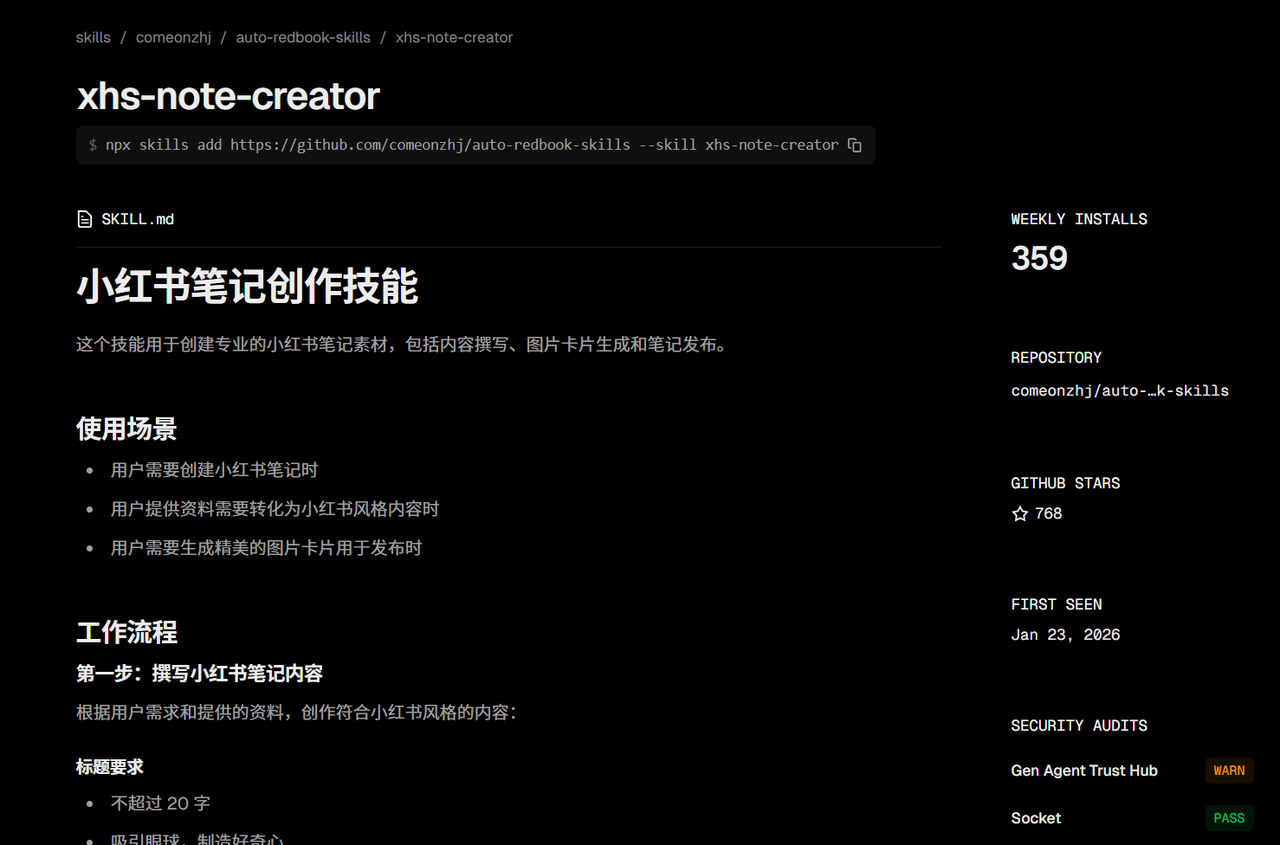Click the SKILL.md file icon

(85, 219)
